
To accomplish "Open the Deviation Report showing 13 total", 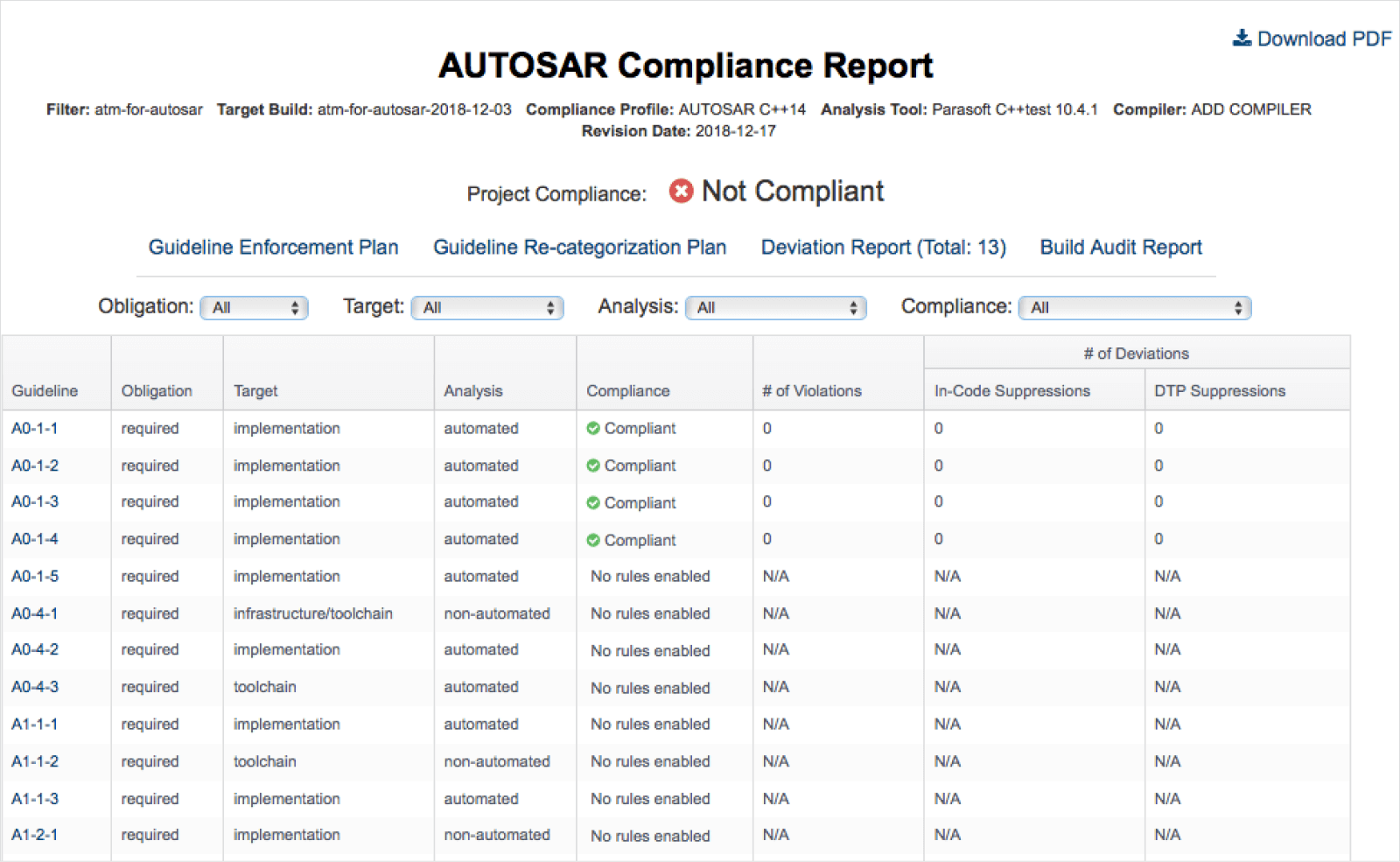I will point(884,247).
